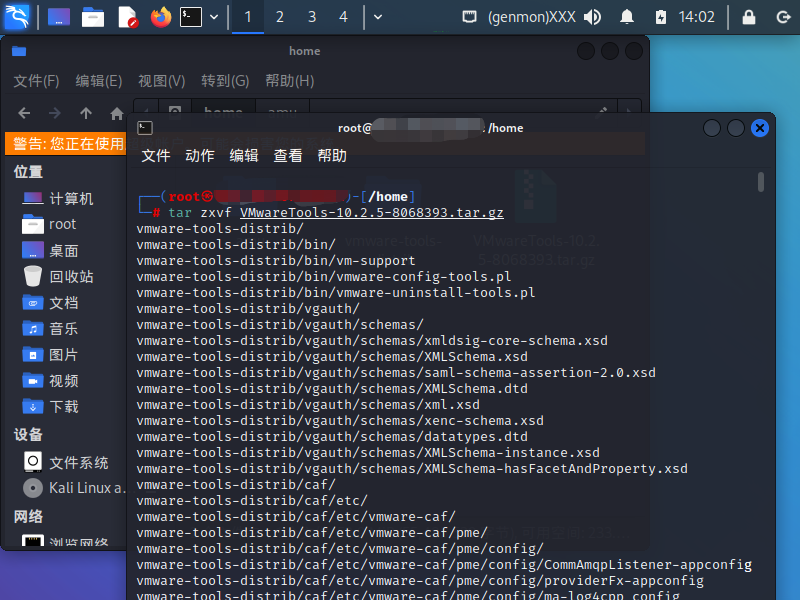Click the orange root-account warning banner
The image size is (800, 600).
coord(65,143)
